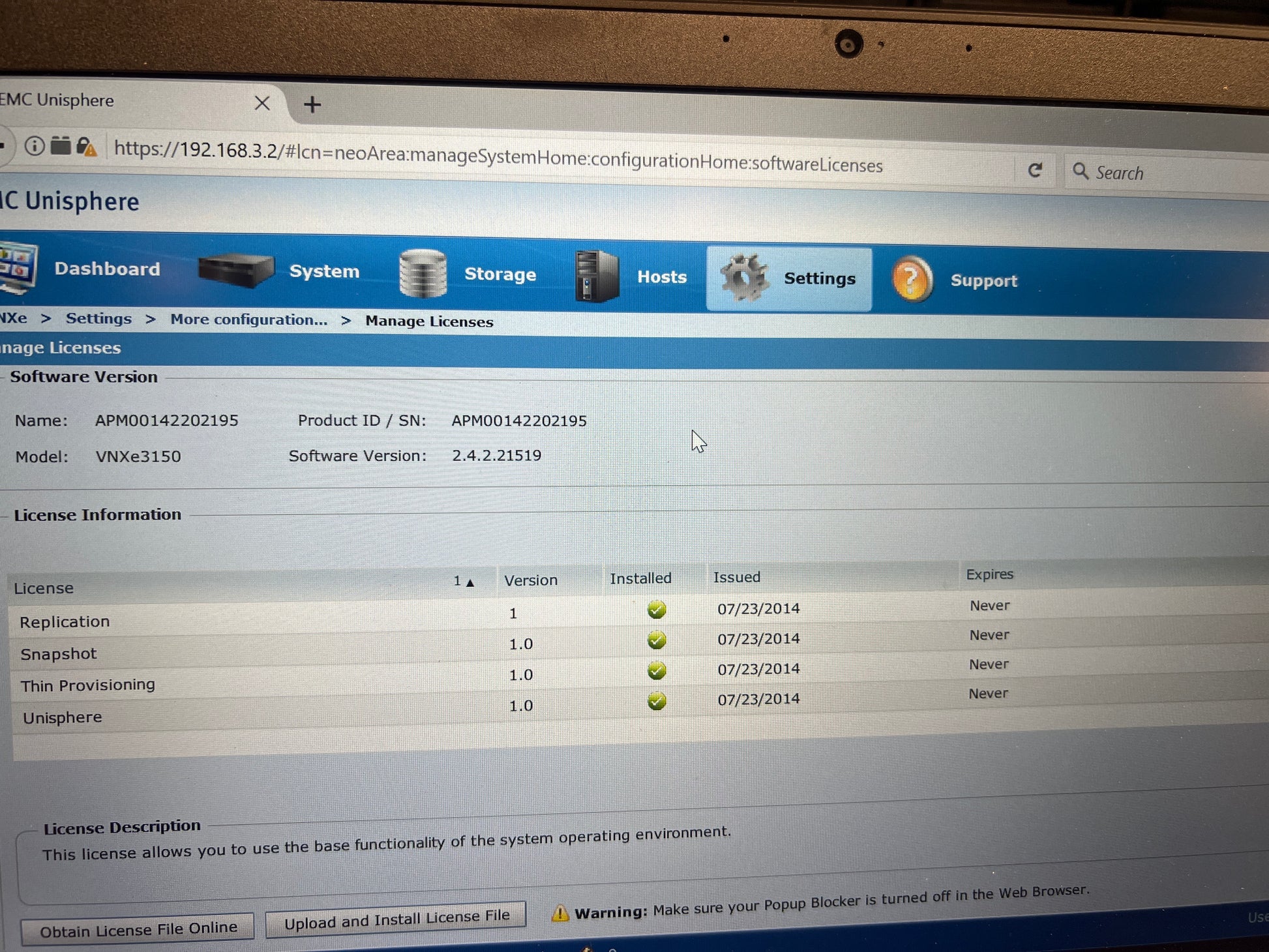Open the Support menu
The height and width of the screenshot is (952, 1269).
pos(983,280)
